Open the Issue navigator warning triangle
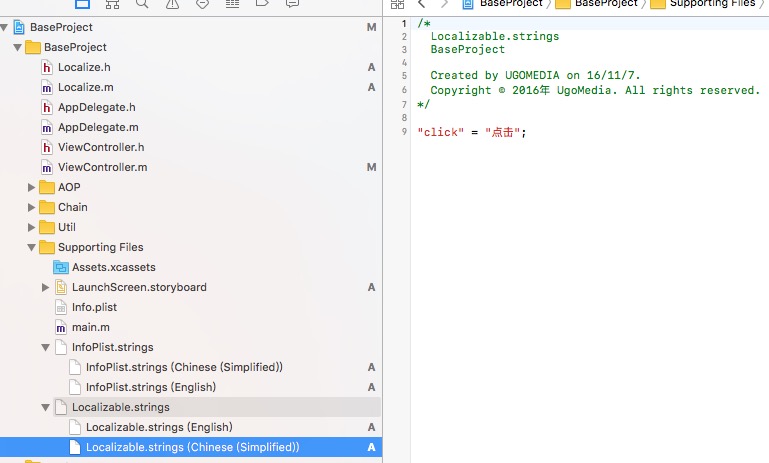Screen dimensions: 769x463 pyautogui.click(x=172, y=4)
